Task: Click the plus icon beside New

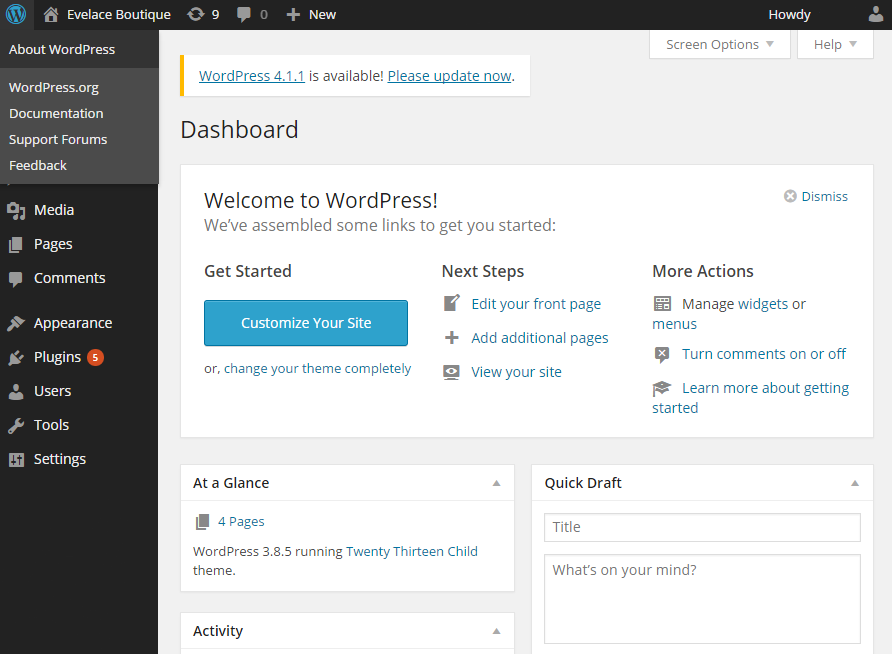Action: (293, 14)
